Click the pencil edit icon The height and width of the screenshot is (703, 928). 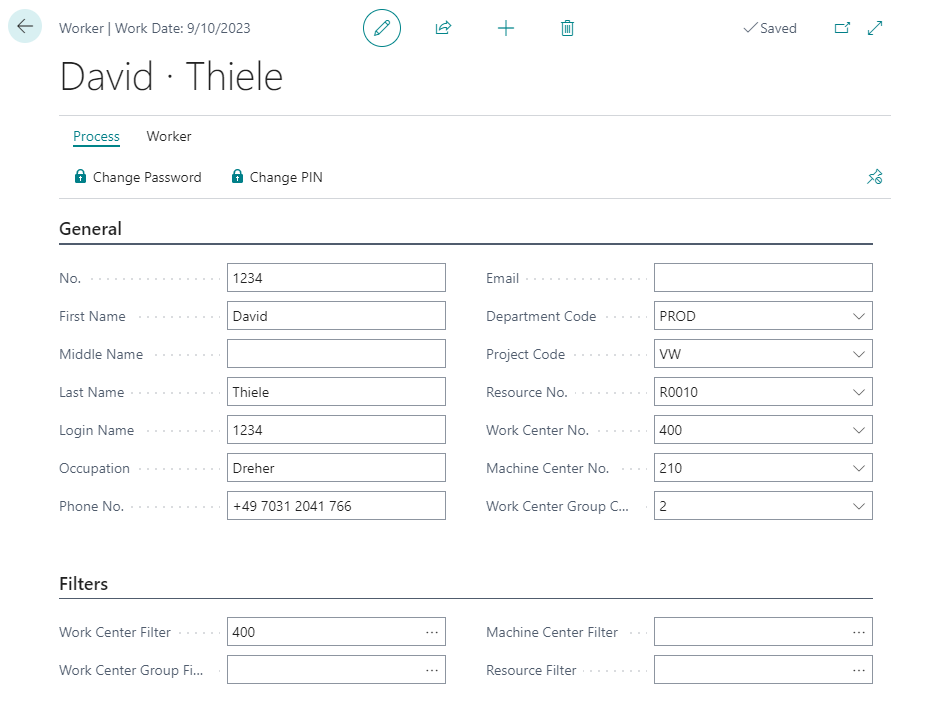point(382,28)
